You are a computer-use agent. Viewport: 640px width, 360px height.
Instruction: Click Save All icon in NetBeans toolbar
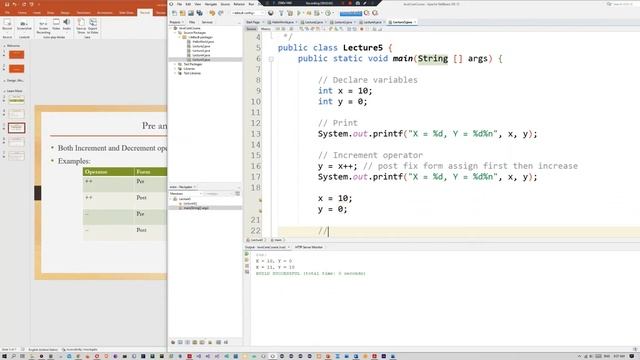pyautogui.click(x=199, y=13)
